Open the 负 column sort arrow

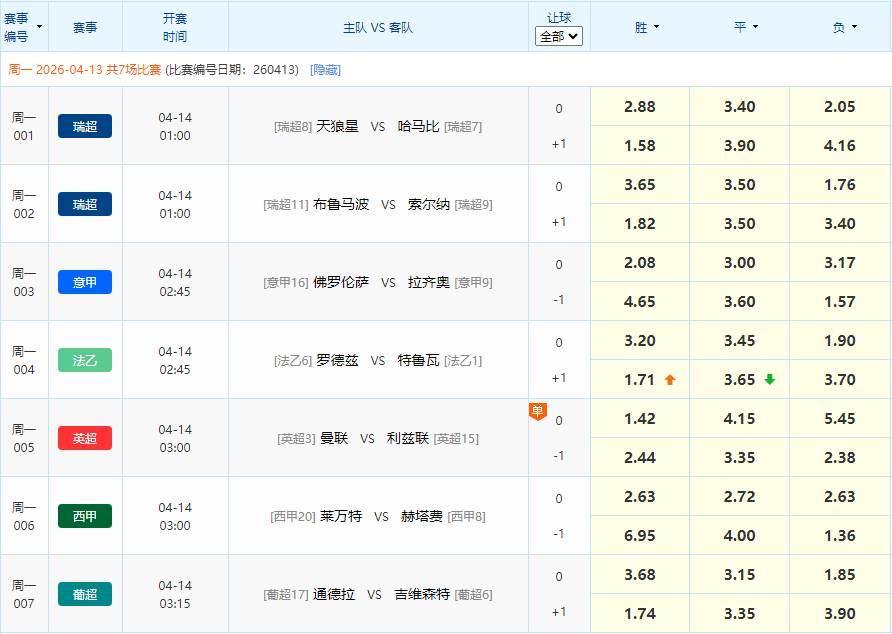(854, 27)
